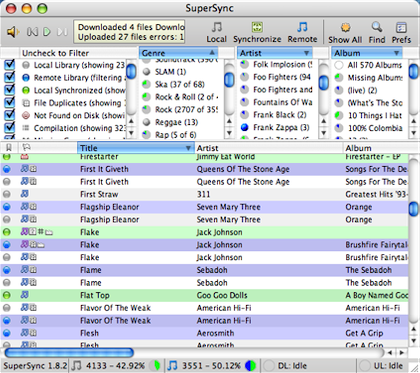The height and width of the screenshot is (373, 420).
Task: Sort track list by Title header
Action: (x=136, y=148)
